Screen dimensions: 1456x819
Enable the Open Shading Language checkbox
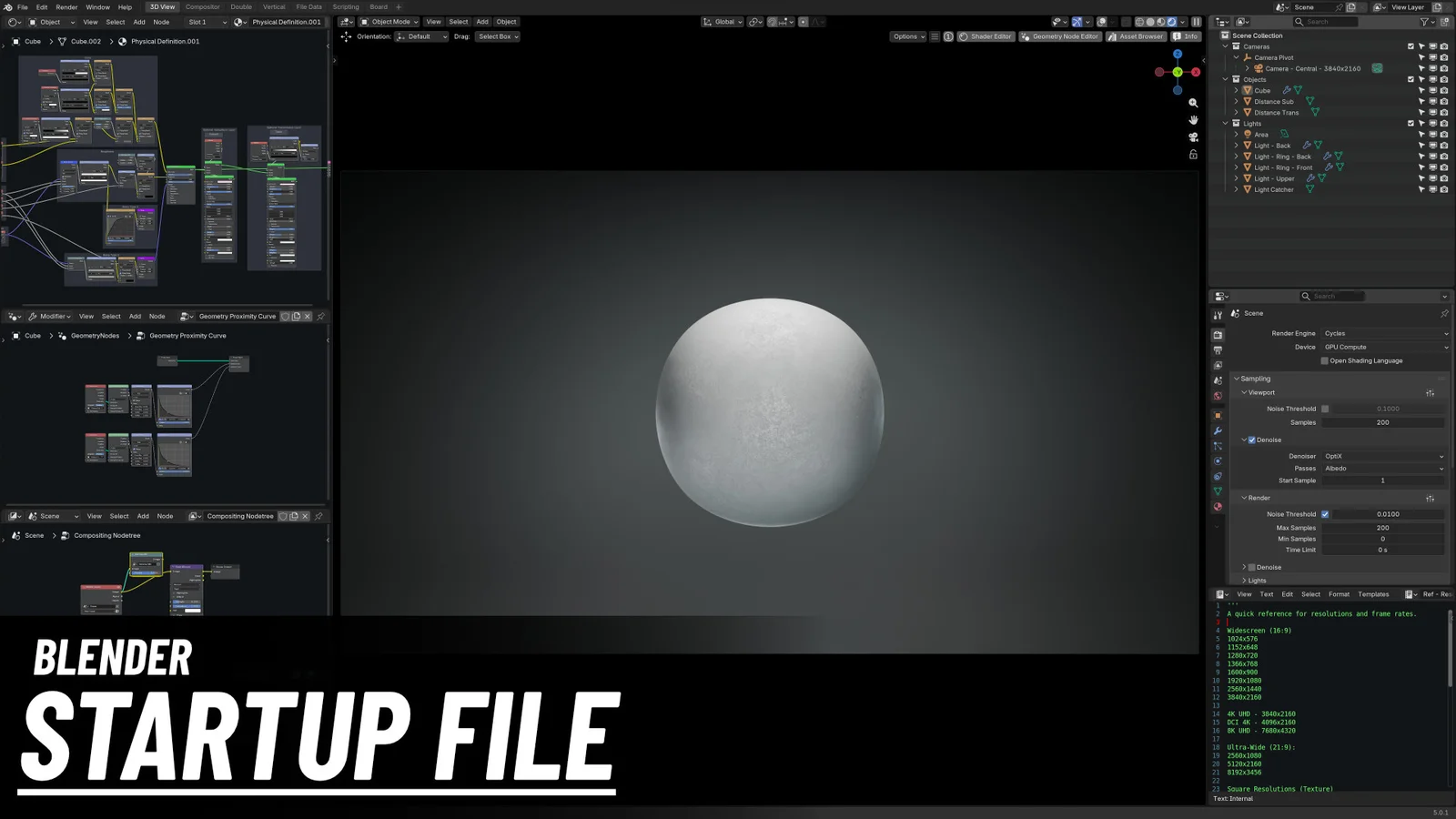(1325, 361)
